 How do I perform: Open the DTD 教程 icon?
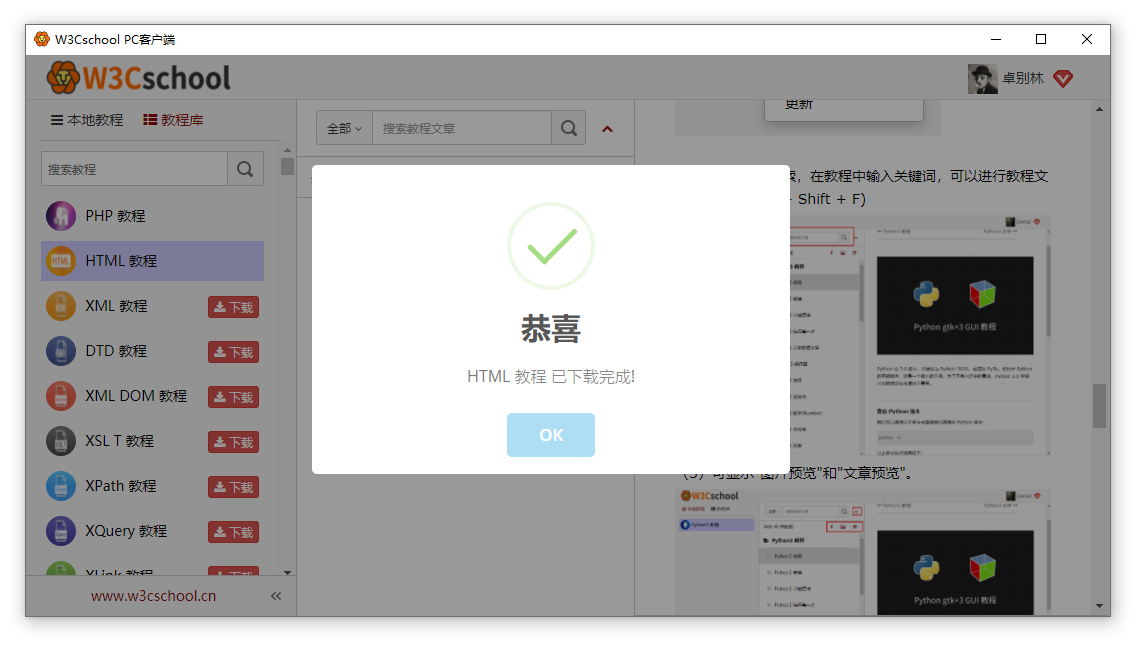61,351
